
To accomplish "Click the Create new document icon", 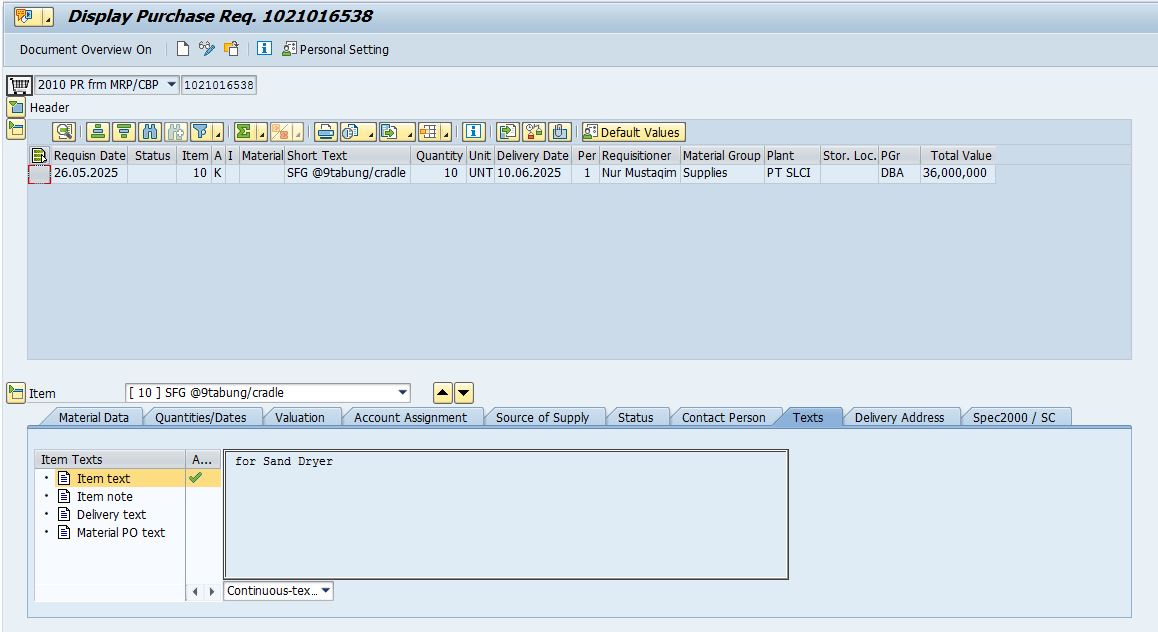I will pos(182,49).
